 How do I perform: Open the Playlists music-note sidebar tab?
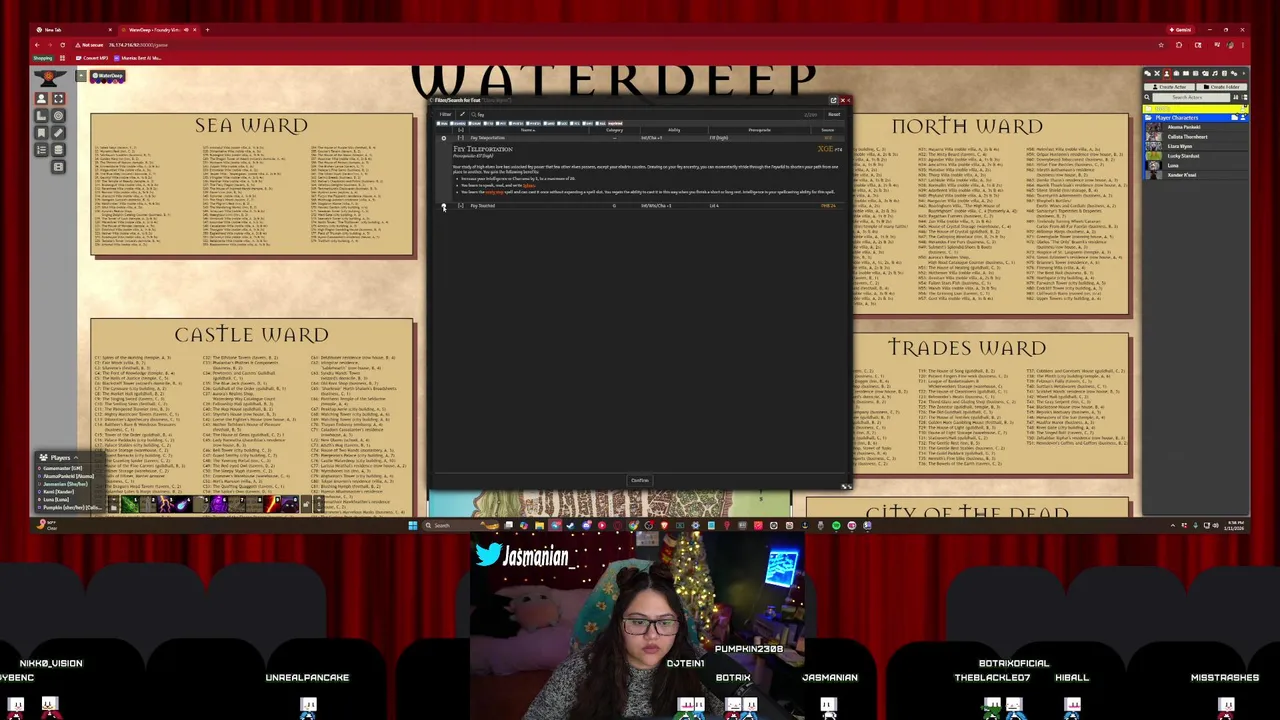(x=1215, y=74)
